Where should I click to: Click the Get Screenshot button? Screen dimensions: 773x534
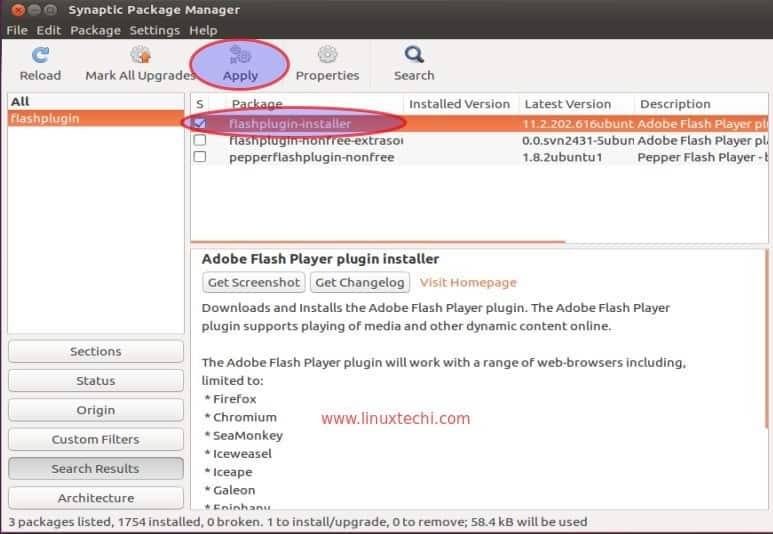click(x=253, y=283)
